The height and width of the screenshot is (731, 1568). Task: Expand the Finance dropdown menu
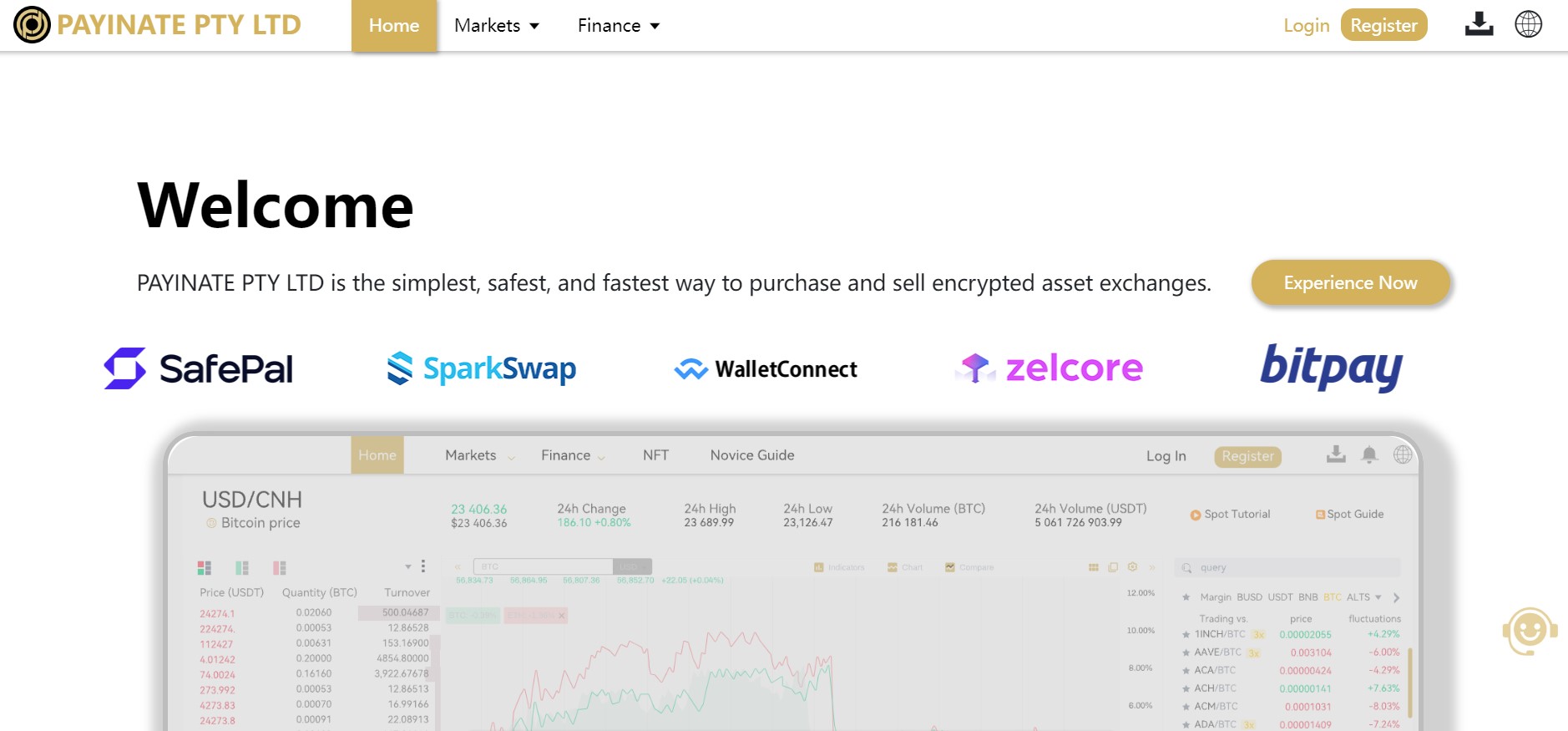[x=619, y=26]
